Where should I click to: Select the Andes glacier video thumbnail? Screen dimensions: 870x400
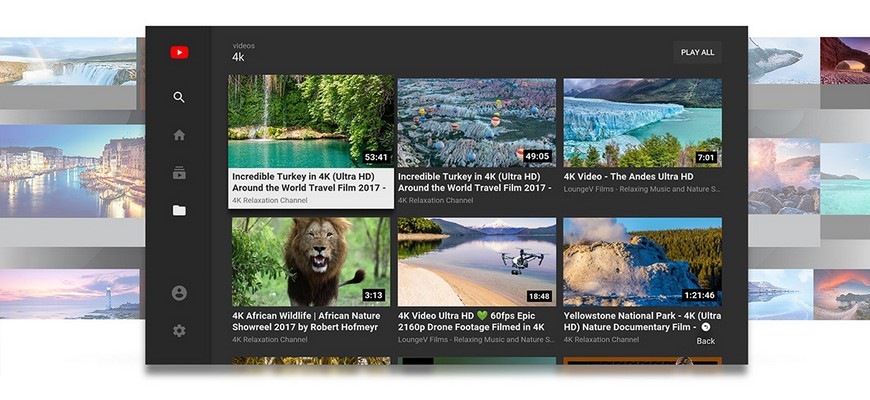coord(642,122)
